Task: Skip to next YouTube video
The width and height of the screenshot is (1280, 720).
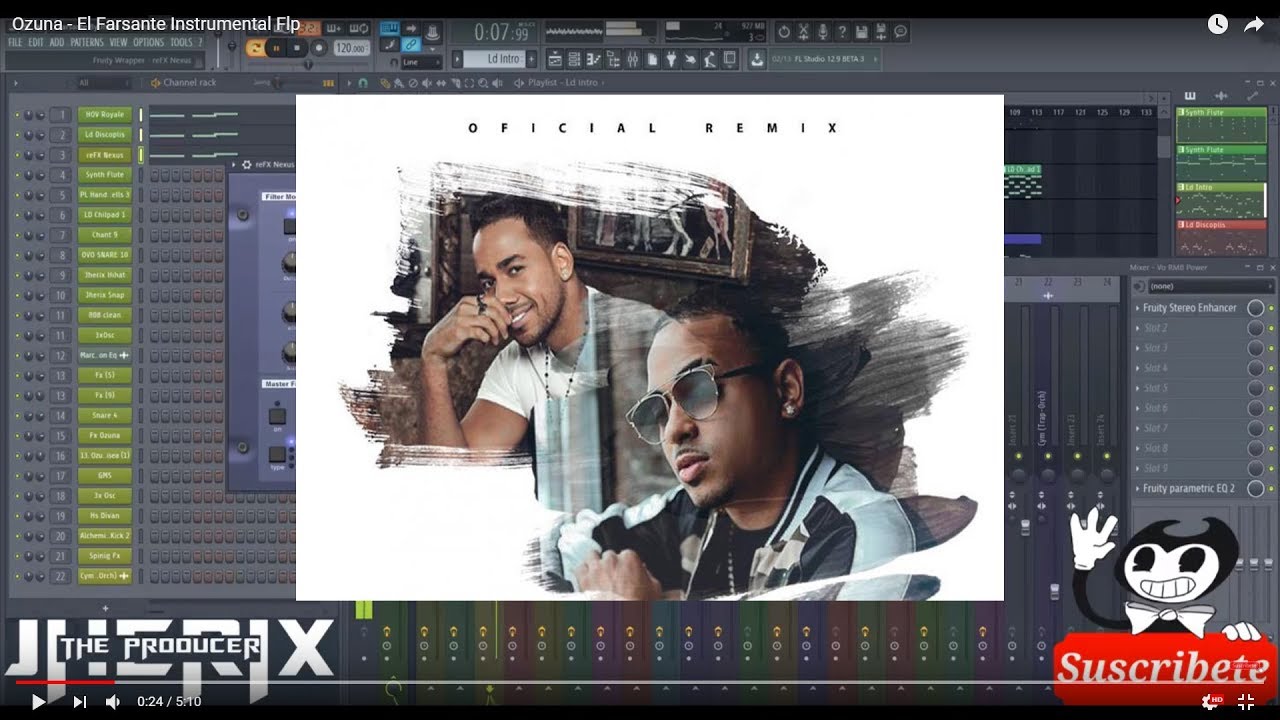Action: click(80, 702)
